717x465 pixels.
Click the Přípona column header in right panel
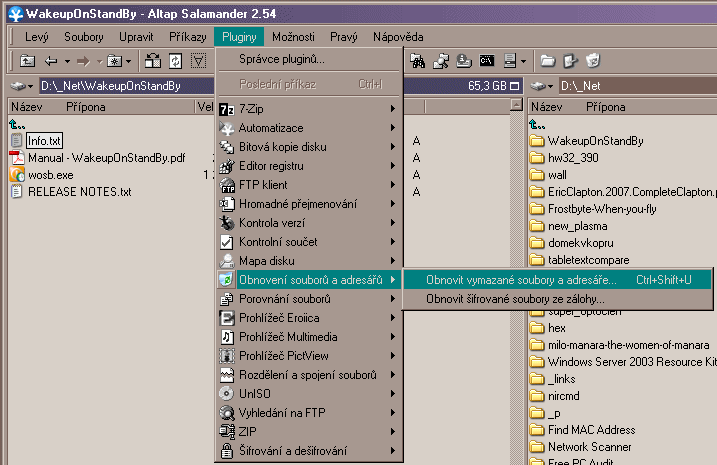tap(606, 107)
